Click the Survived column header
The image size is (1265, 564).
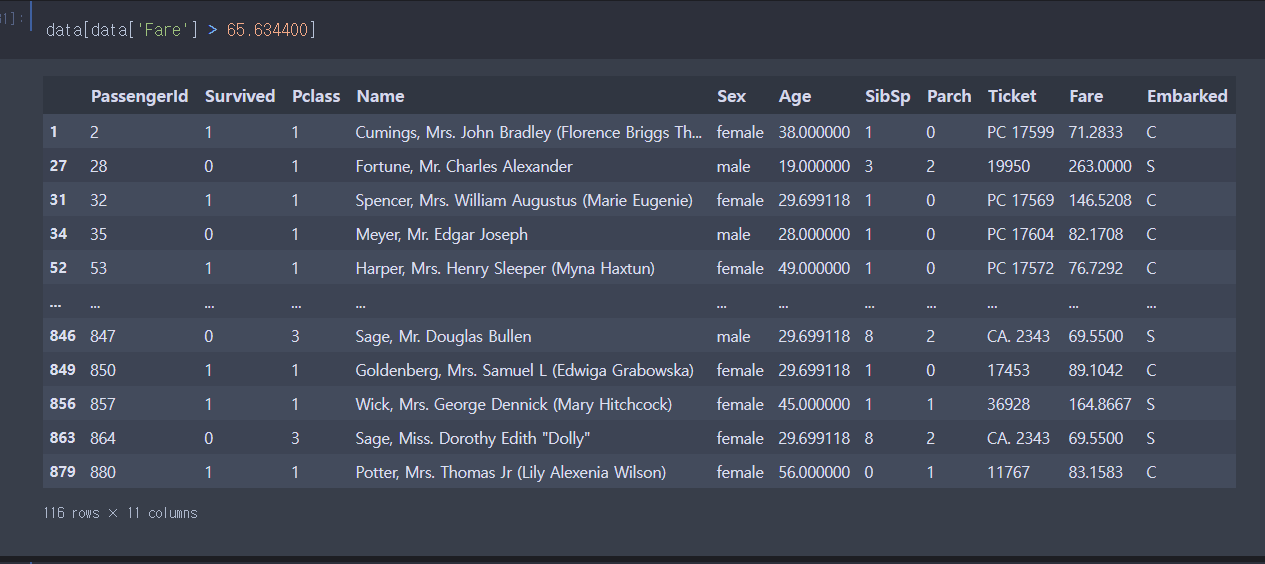click(x=240, y=96)
